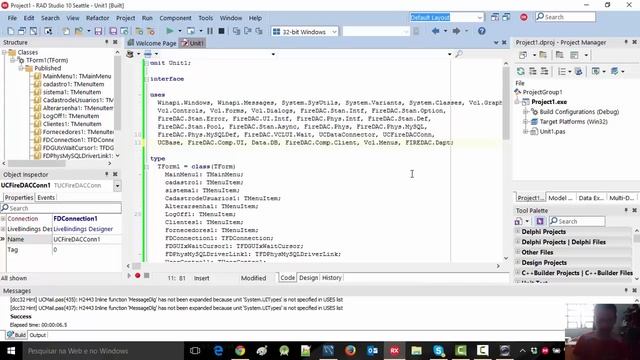Select LogOff1: TMenuItem in Structure tree
Viewport: 640px width, 360px height.
tap(71, 116)
